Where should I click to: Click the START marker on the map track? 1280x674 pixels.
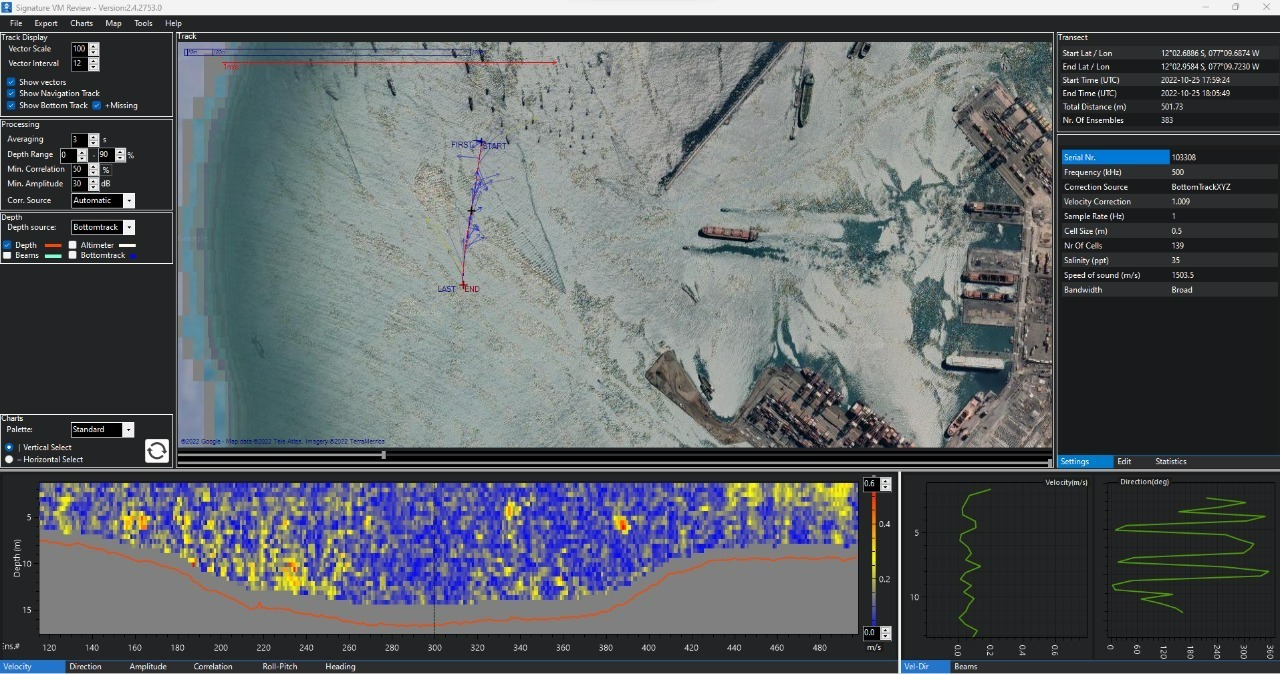click(494, 146)
